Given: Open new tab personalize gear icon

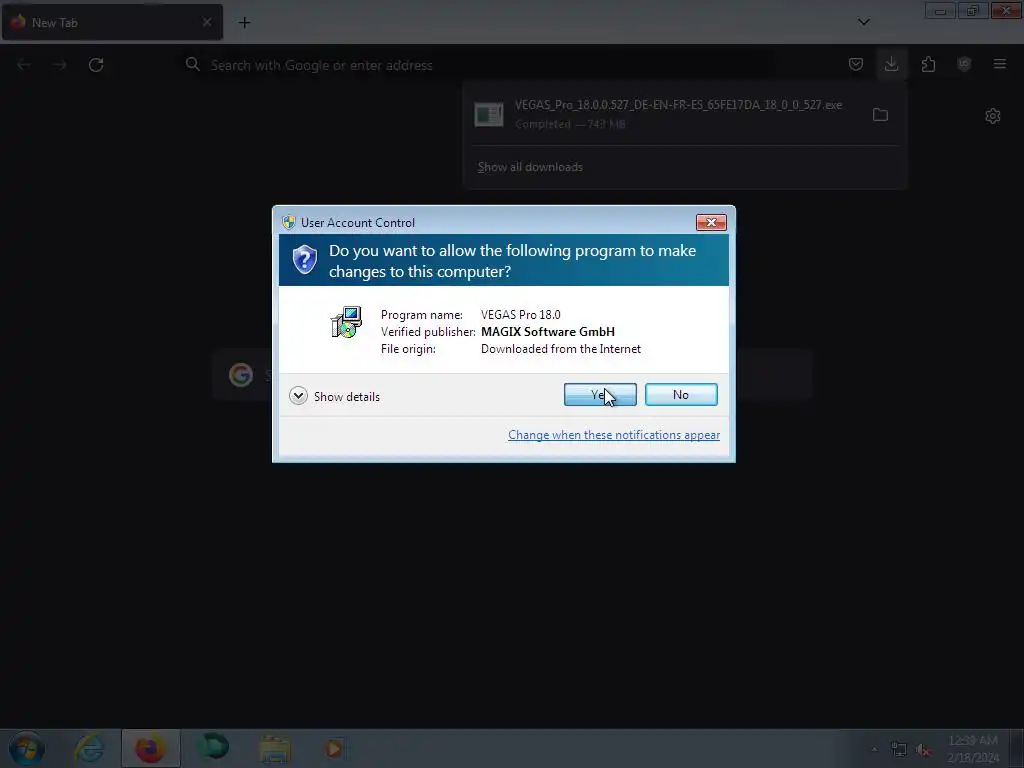Looking at the screenshot, I should click(x=993, y=116).
